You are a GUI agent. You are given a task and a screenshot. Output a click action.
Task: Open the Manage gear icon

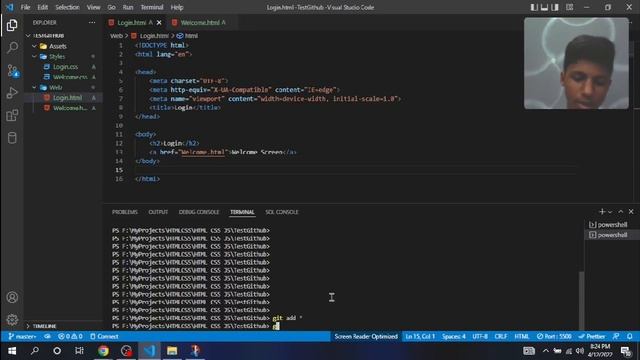point(12,319)
